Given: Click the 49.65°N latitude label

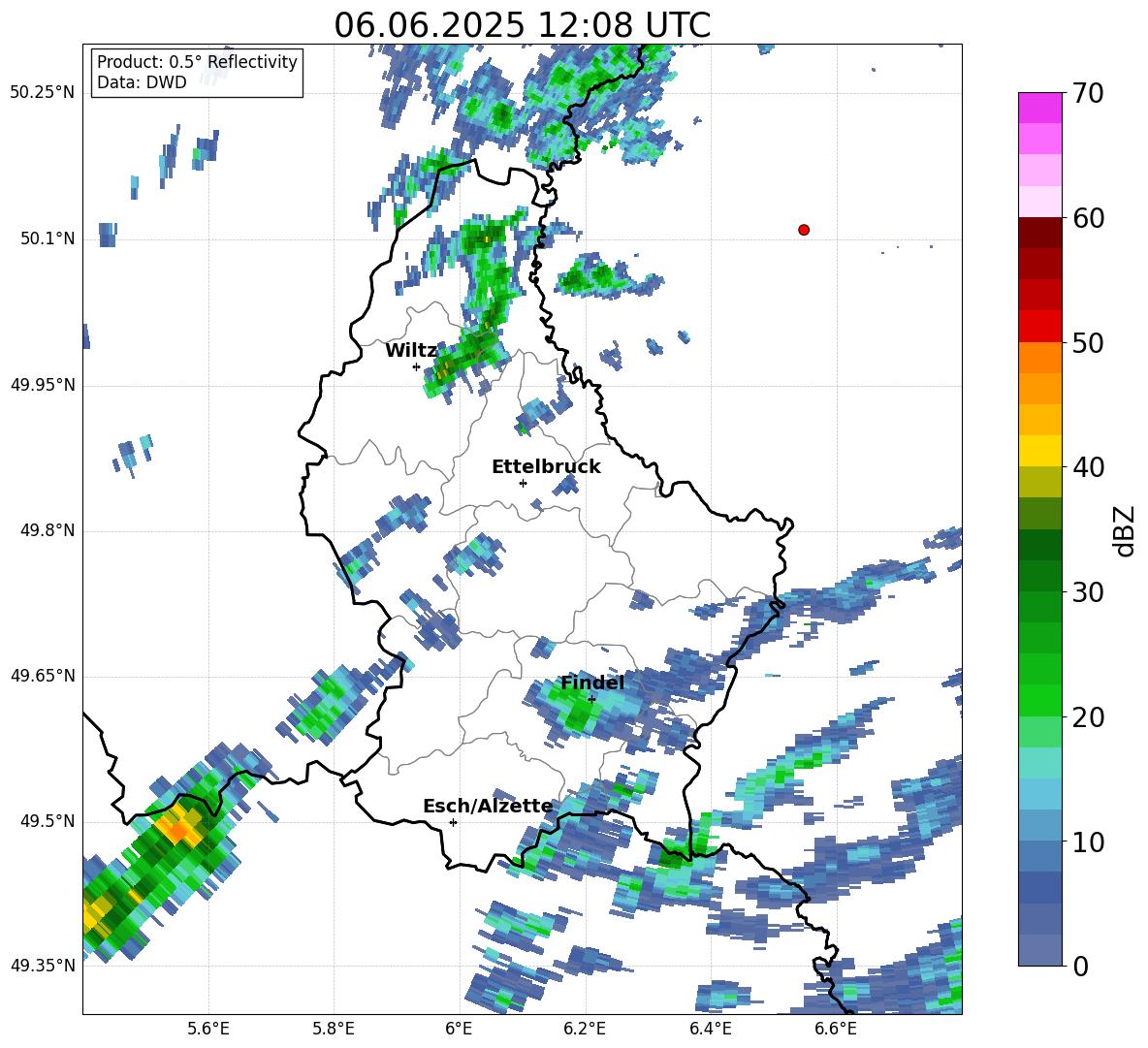Looking at the screenshot, I should pyautogui.click(x=43, y=676).
